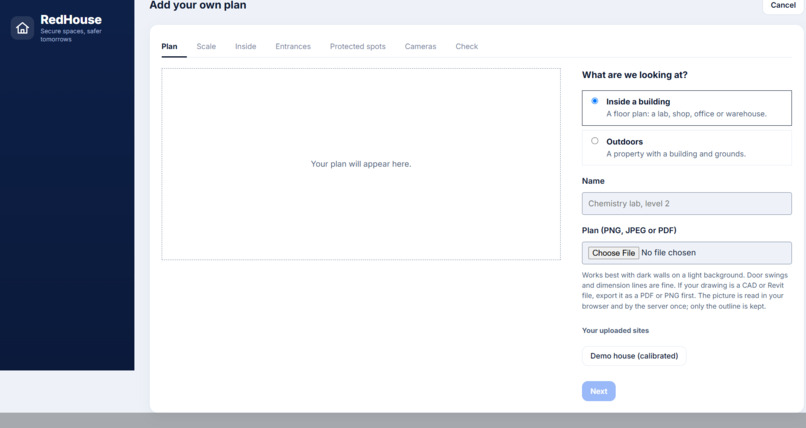This screenshot has width=806, height=428.
Task: Click the plan preview drop area
Action: pyautogui.click(x=361, y=164)
